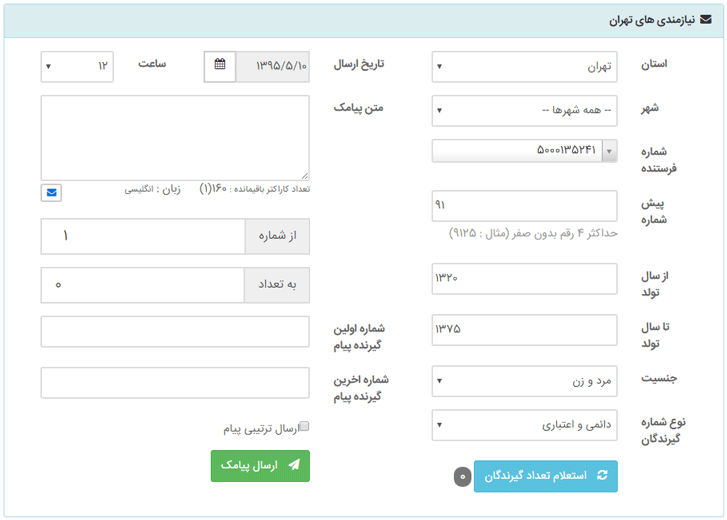Image resolution: width=727 pixels, height=520 pixels.
Task: Enable the ارسال ترتیبی پیام checkbox
Action: tap(304, 426)
